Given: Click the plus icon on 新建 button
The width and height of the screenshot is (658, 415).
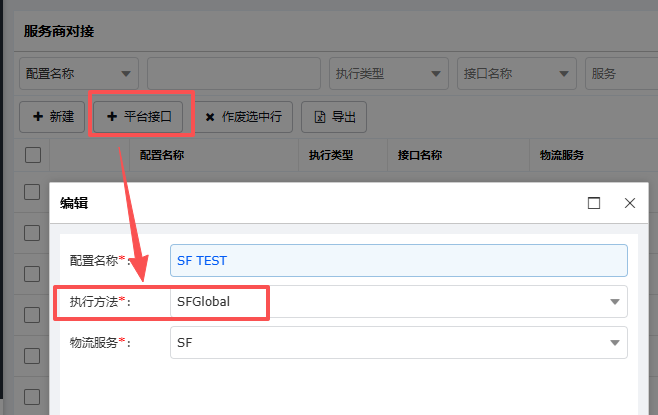Looking at the screenshot, I should (37, 117).
